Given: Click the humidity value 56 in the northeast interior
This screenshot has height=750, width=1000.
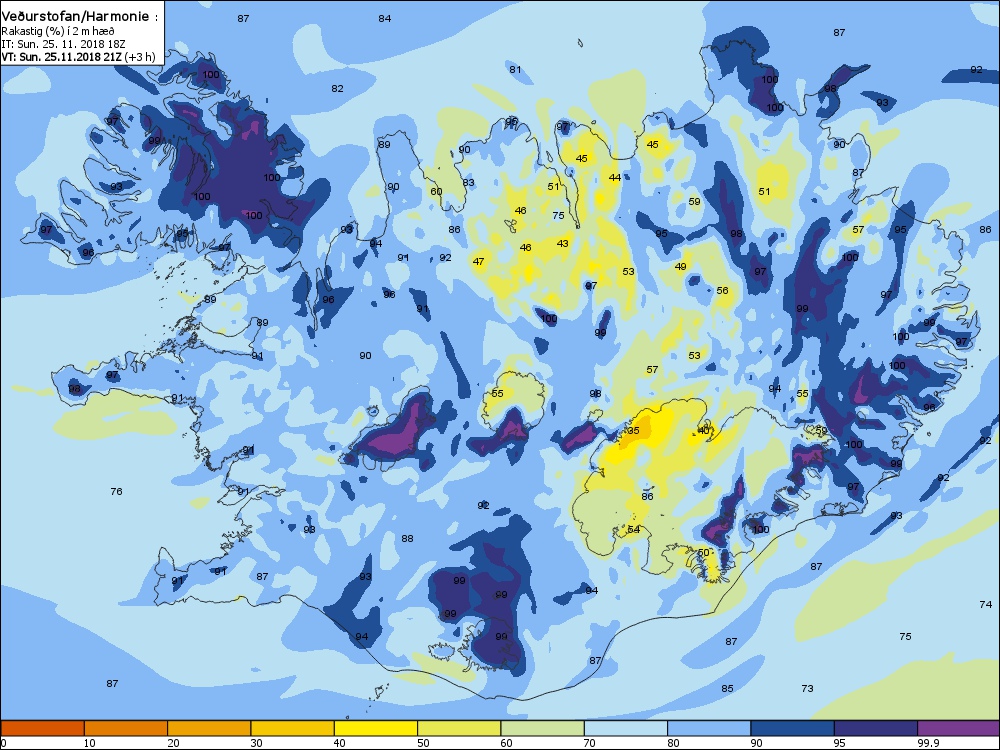Looking at the screenshot, I should (722, 291).
